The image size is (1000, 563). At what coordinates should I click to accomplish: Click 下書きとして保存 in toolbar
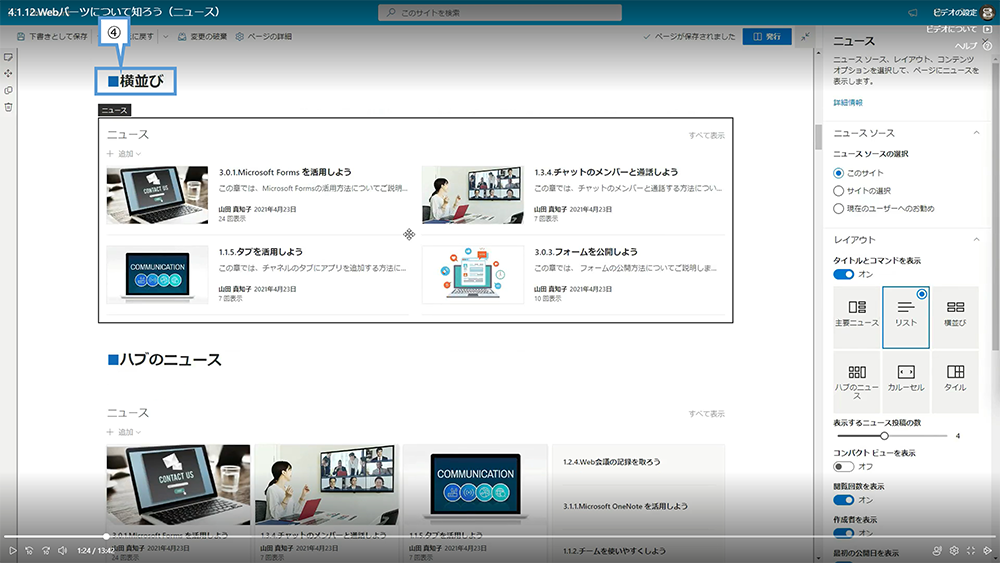[52, 37]
